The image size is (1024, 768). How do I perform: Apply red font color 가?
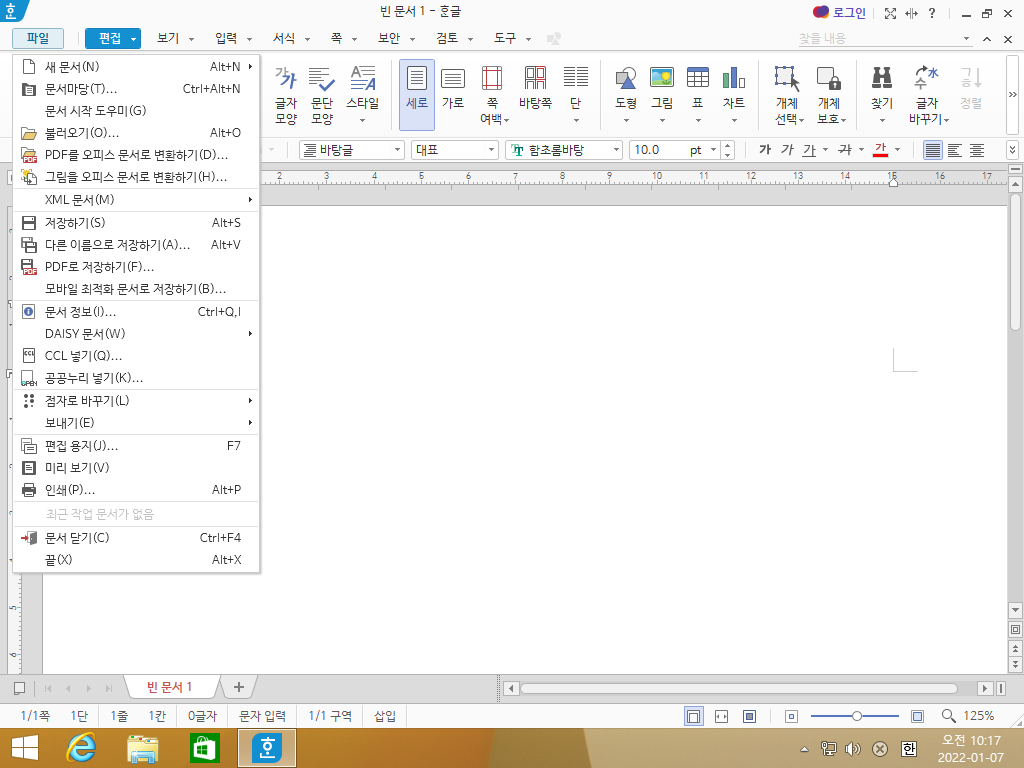click(x=880, y=150)
